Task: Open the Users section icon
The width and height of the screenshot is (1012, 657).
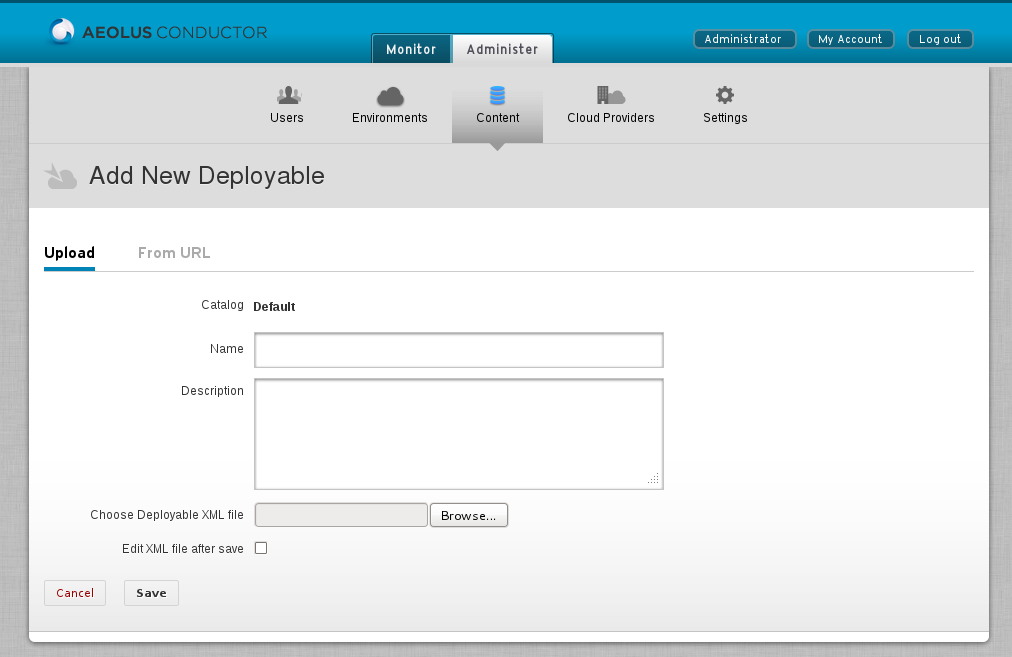Action: point(288,96)
